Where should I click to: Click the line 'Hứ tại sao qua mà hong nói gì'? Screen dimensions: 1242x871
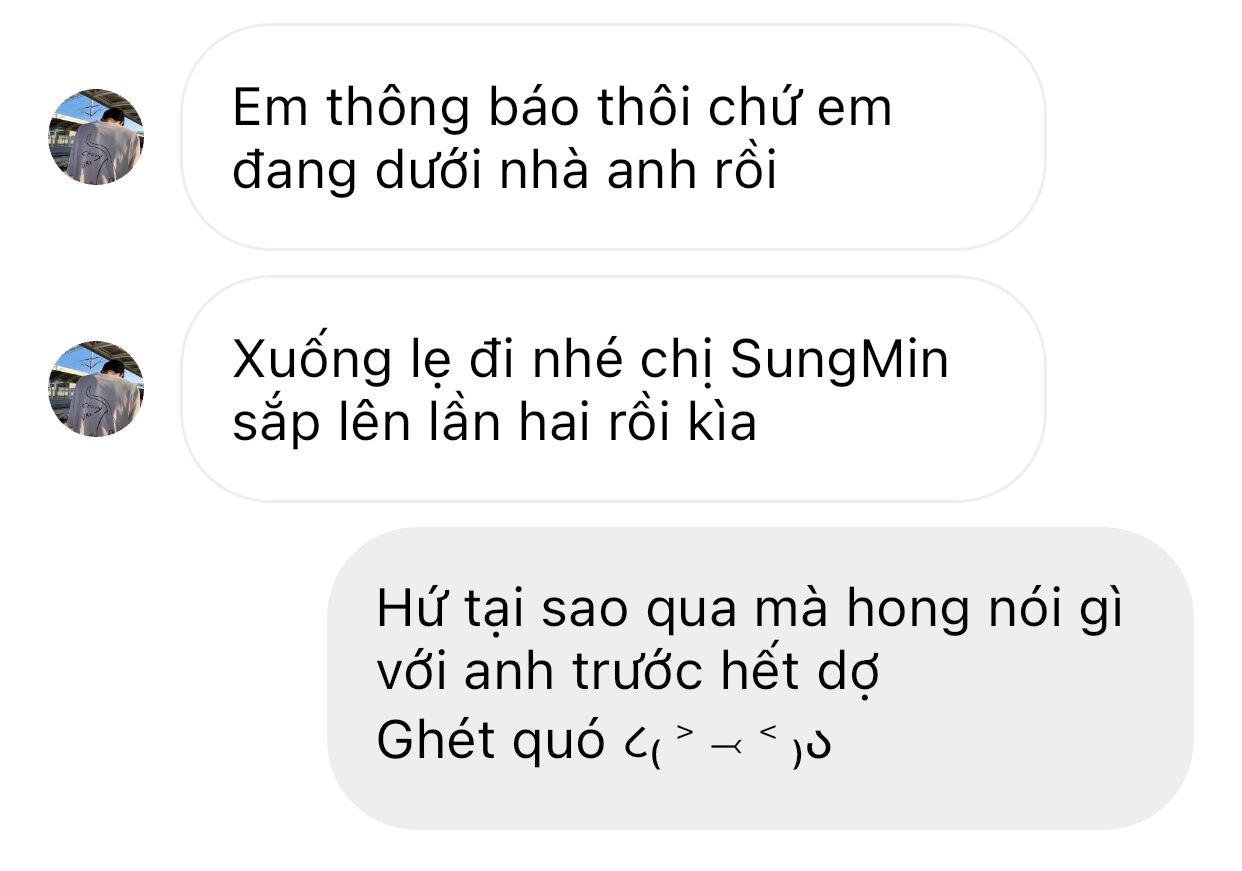click(750, 609)
